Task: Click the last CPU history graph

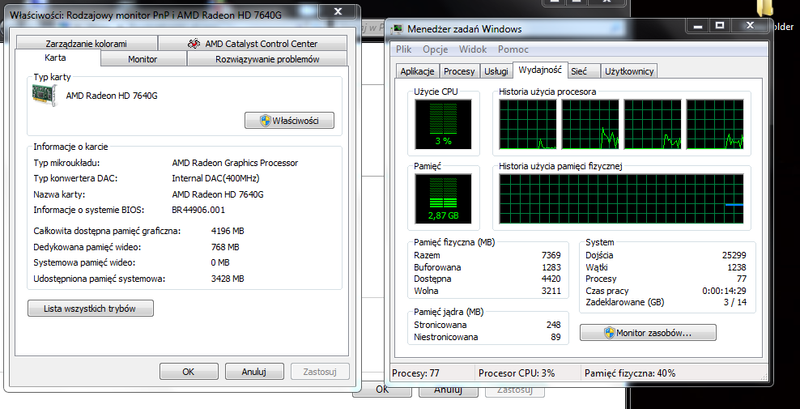Action: pos(715,124)
